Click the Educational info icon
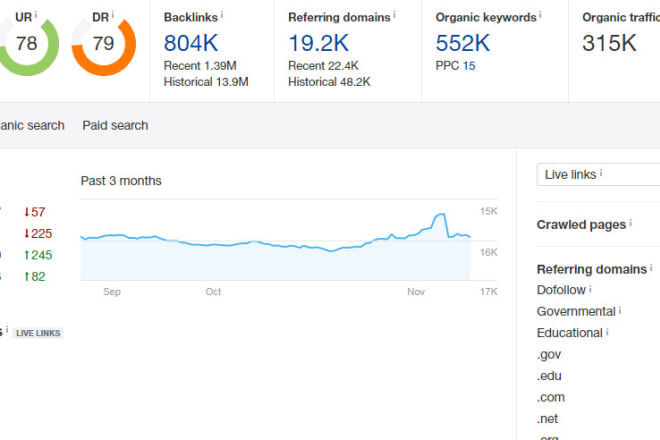The height and width of the screenshot is (440, 660). pyautogui.click(x=607, y=332)
